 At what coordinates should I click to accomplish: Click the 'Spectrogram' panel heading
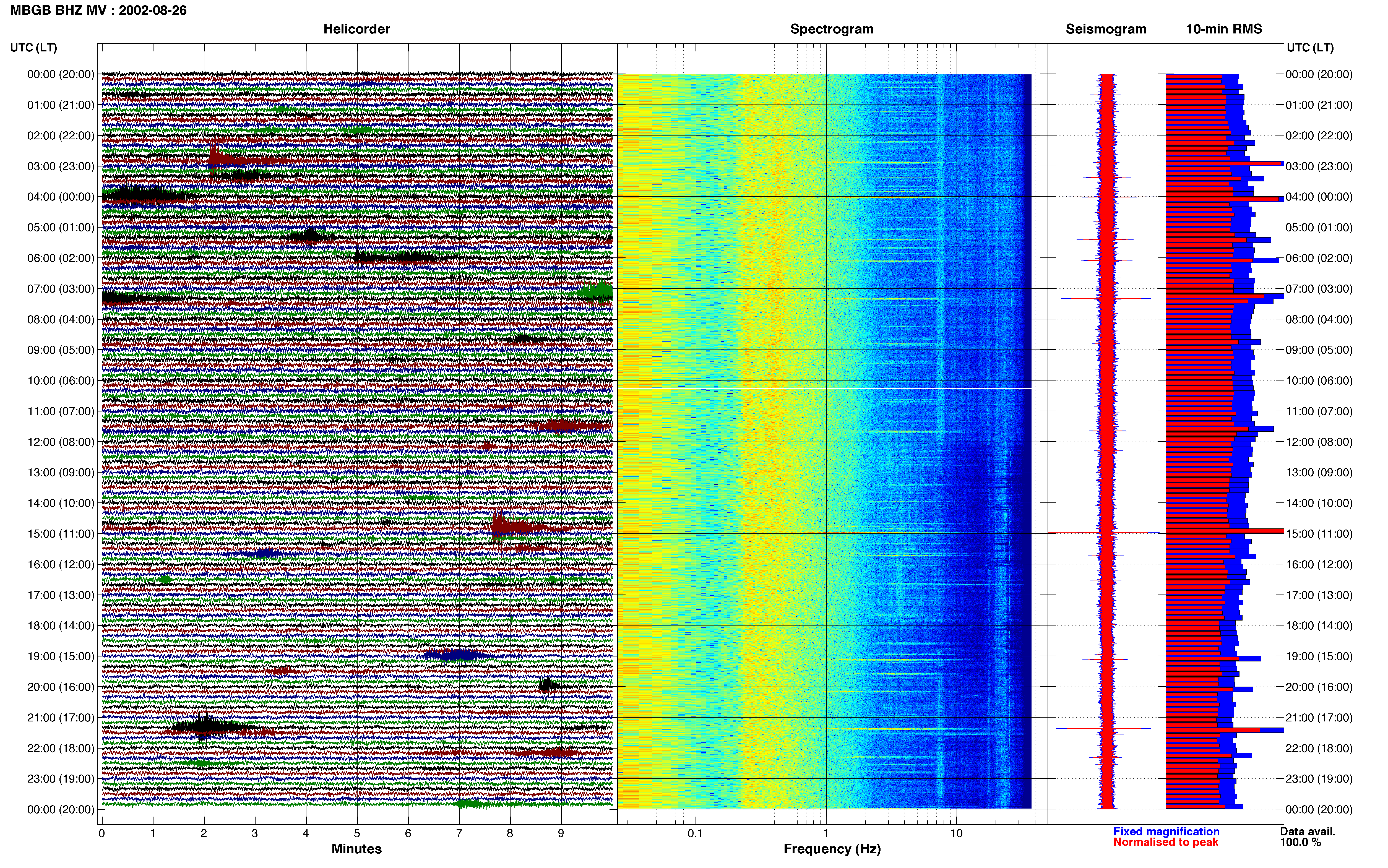pyautogui.click(x=832, y=29)
